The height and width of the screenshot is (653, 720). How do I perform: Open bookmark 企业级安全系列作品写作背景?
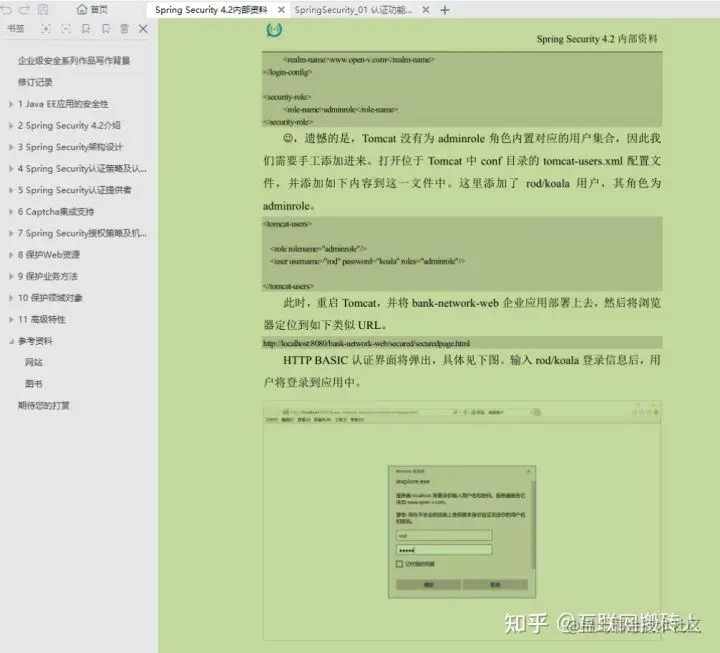pos(74,61)
